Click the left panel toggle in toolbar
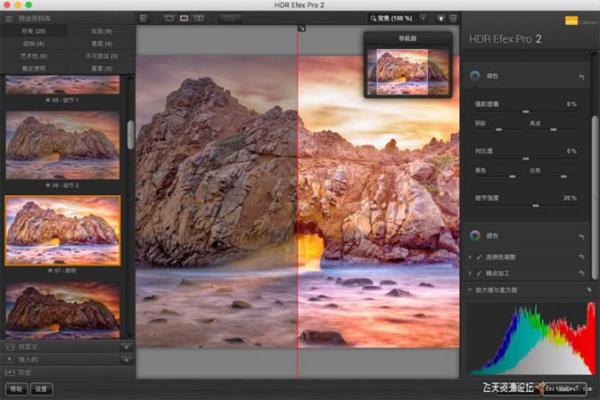This screenshot has width=600, height=400. pyautogui.click(x=144, y=18)
